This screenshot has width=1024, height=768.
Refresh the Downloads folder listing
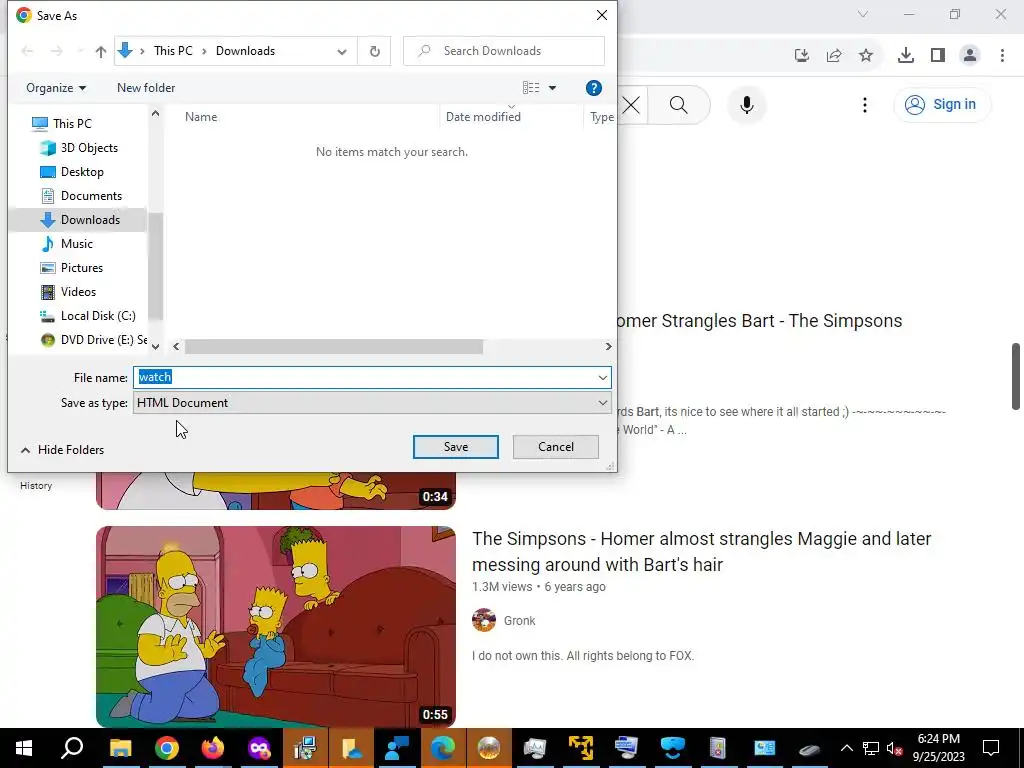coord(374,51)
